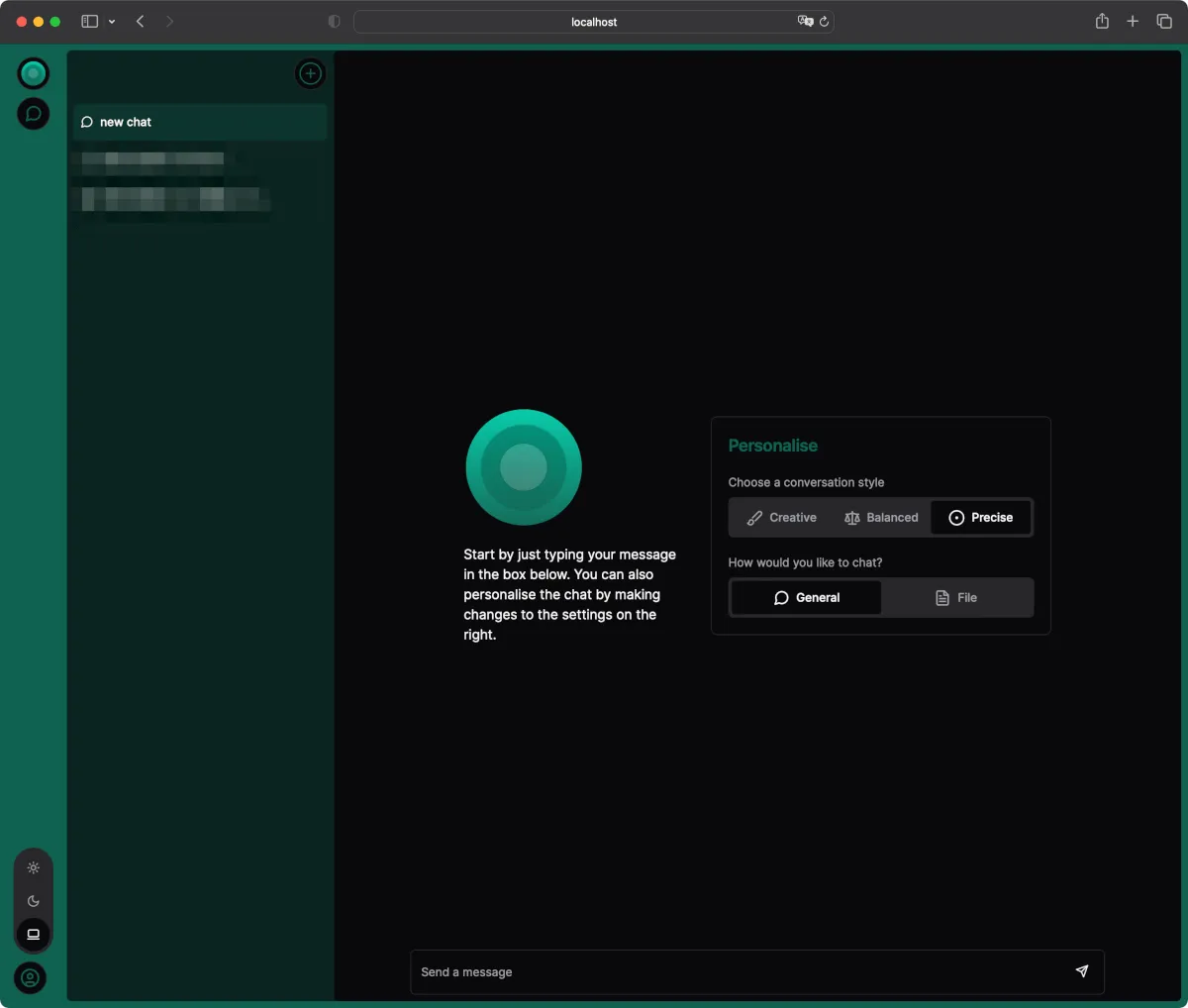This screenshot has height=1008, width=1188.
Task: Click the plus icon to start new chat
Action: (310, 73)
